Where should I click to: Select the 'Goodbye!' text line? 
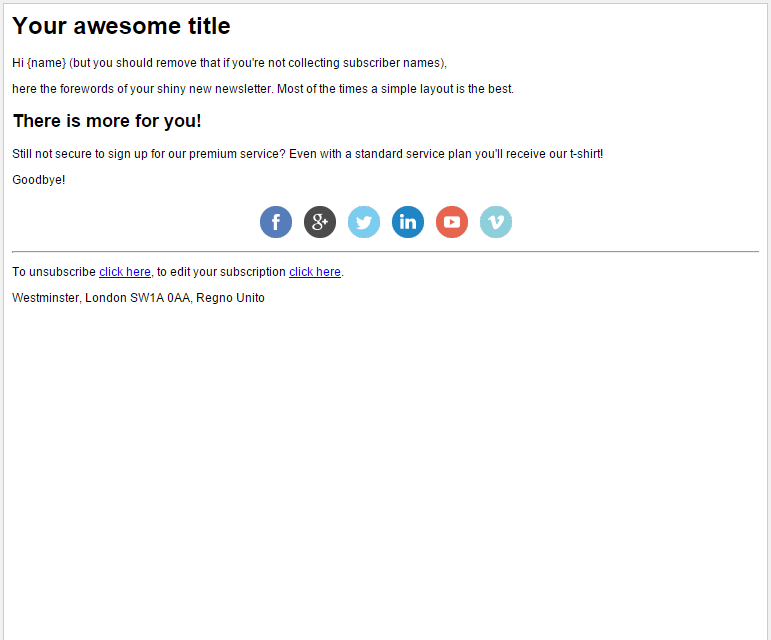(x=39, y=180)
